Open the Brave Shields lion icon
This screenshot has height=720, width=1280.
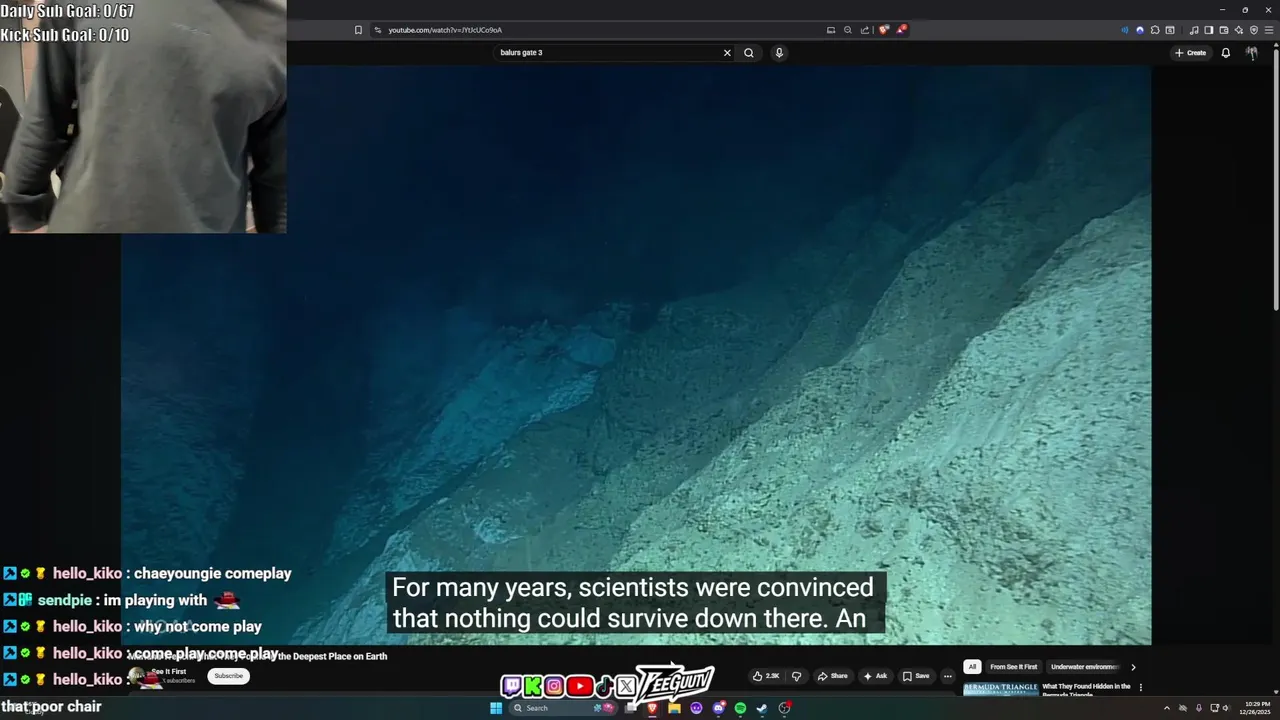[x=884, y=30]
